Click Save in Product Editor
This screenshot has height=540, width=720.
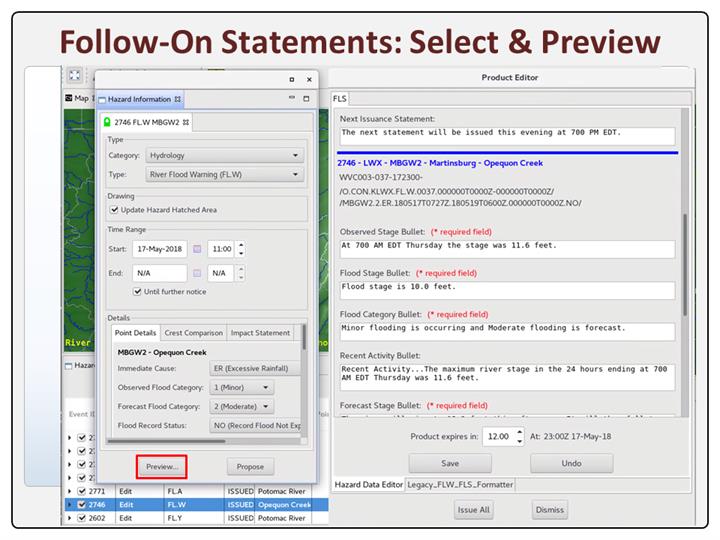coord(450,463)
